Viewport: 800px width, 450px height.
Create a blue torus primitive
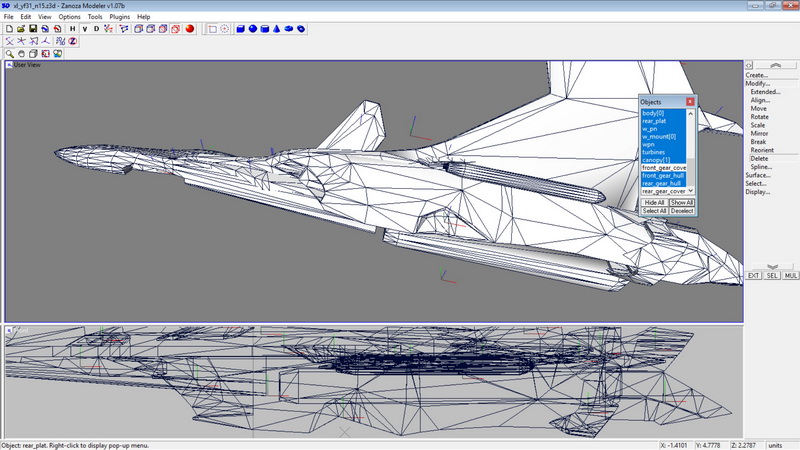point(289,29)
